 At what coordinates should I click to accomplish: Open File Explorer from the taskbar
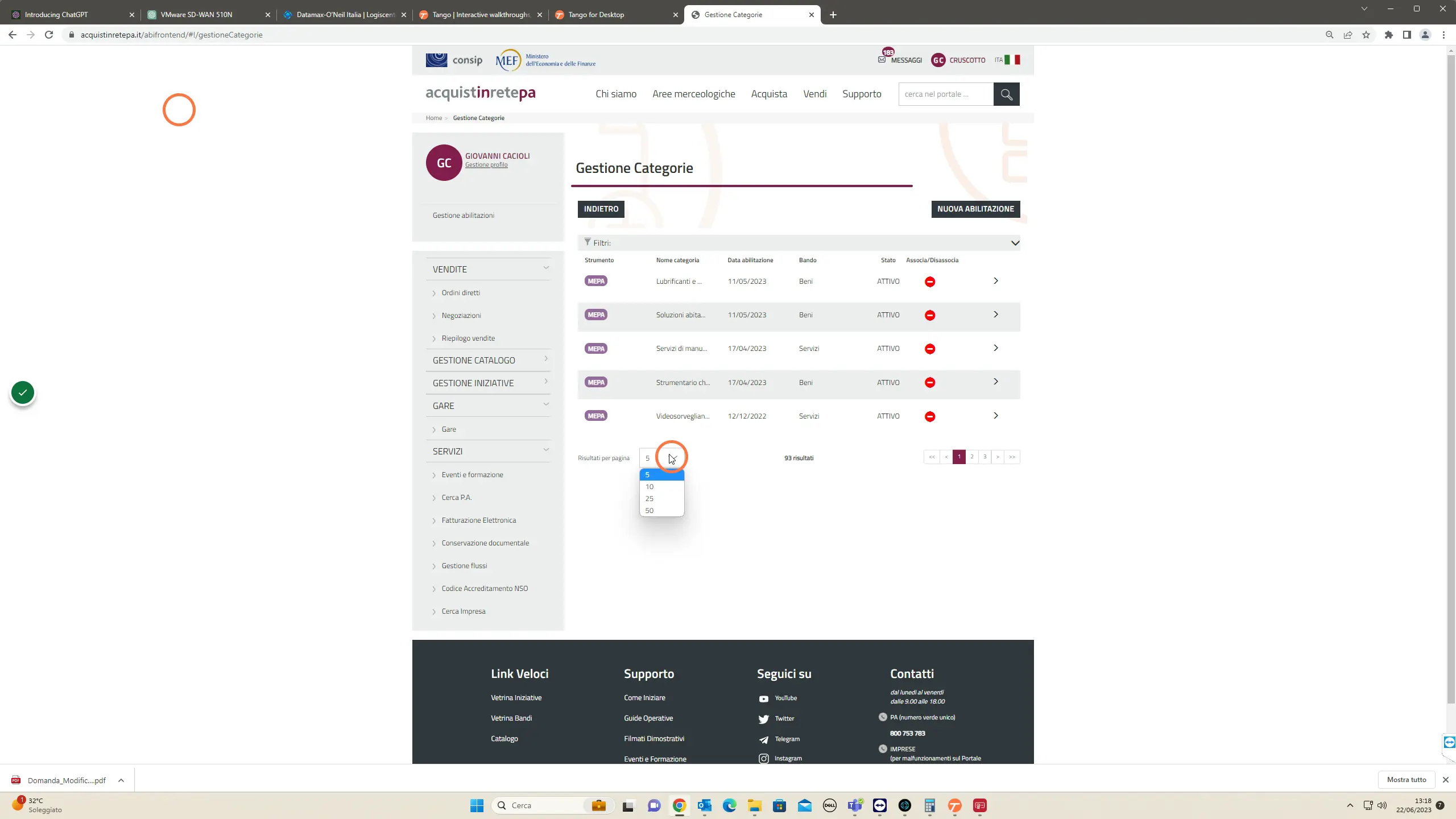[x=755, y=805]
